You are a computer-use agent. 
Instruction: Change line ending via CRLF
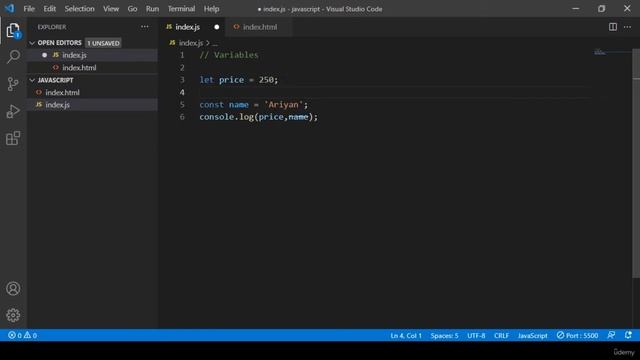coord(501,335)
